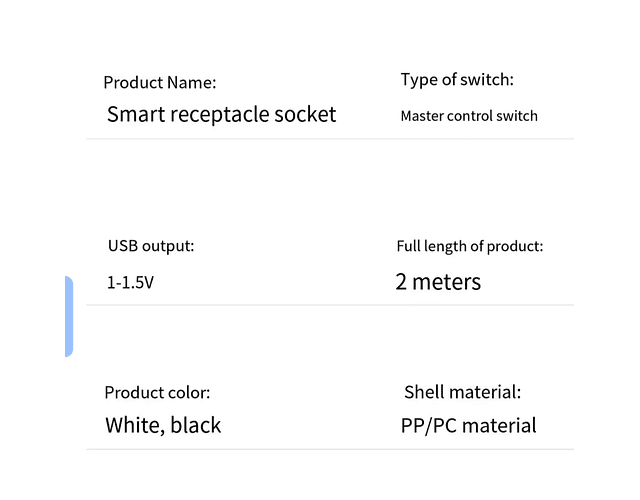Click the 'USB output:' label
Image resolution: width=640 pixels, height=500 pixels.
click(x=151, y=246)
